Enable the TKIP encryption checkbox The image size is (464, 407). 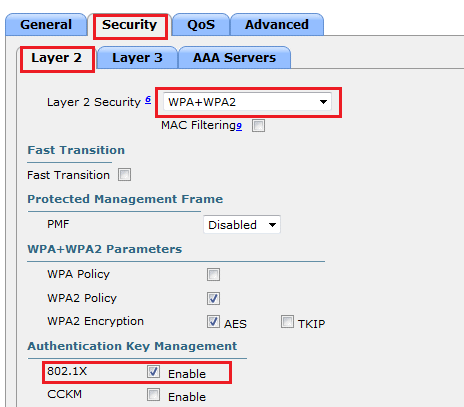click(x=287, y=322)
